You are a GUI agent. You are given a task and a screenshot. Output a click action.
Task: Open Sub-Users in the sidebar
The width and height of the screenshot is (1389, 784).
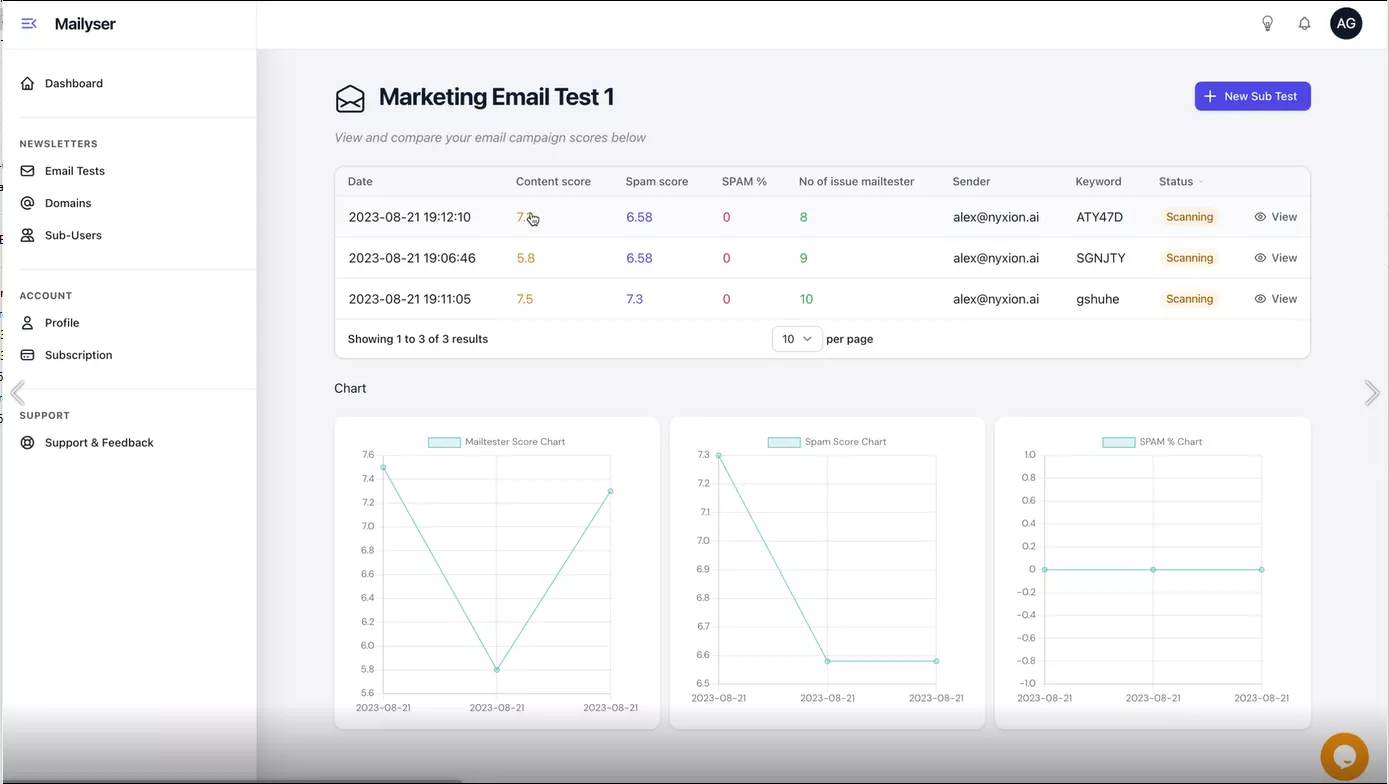73,235
